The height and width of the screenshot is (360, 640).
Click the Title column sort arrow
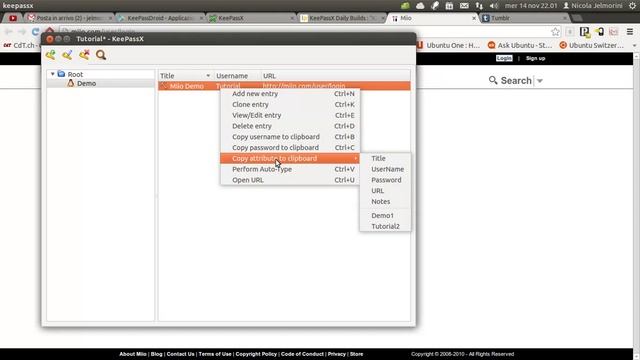(x=208, y=76)
